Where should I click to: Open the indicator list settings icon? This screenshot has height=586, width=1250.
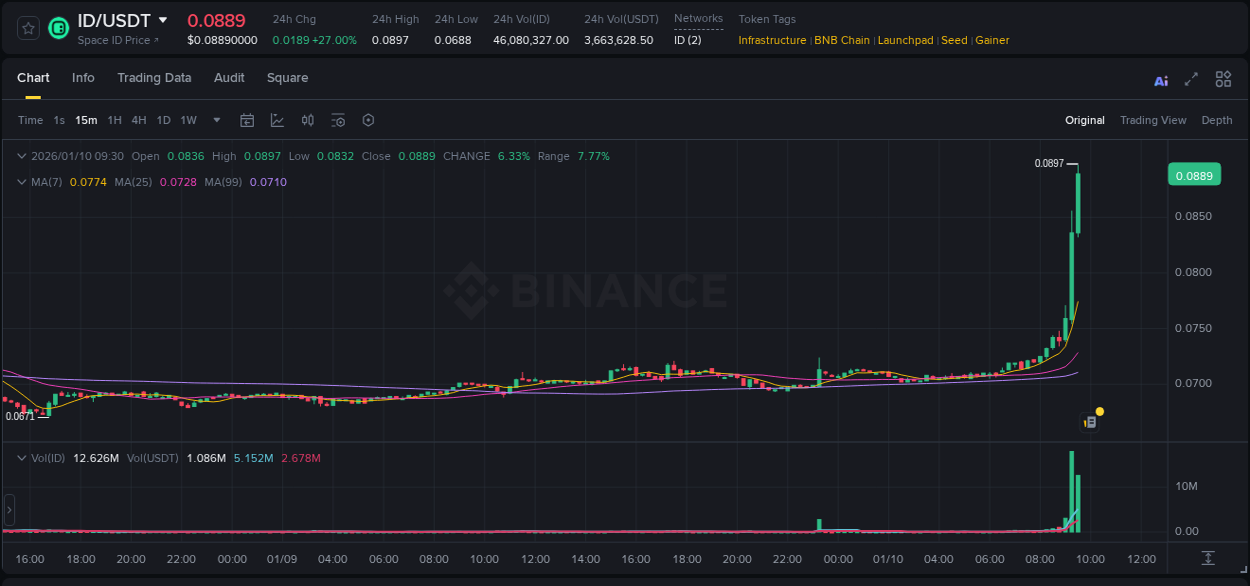point(338,120)
